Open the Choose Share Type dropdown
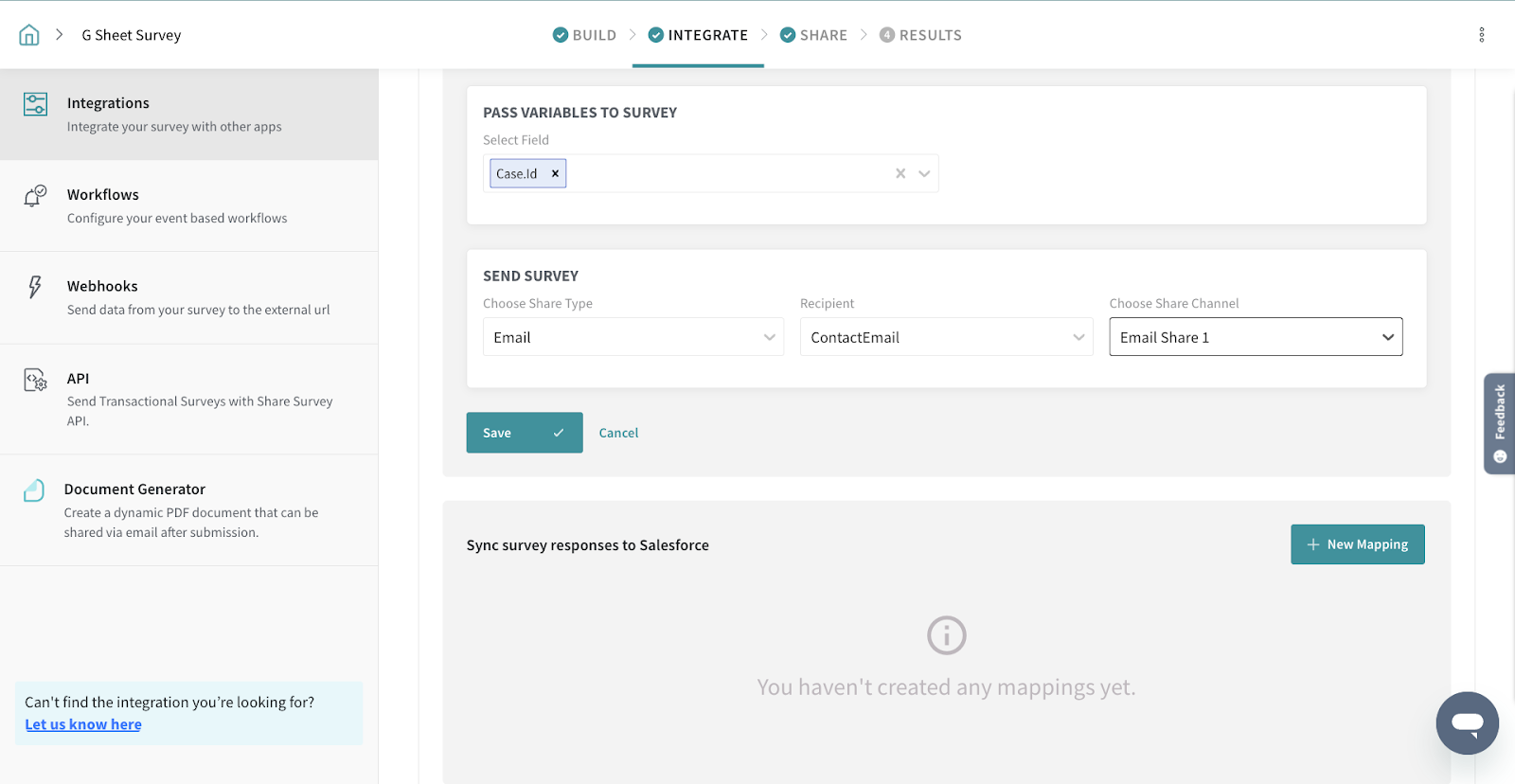This screenshot has width=1515, height=784. [x=633, y=337]
